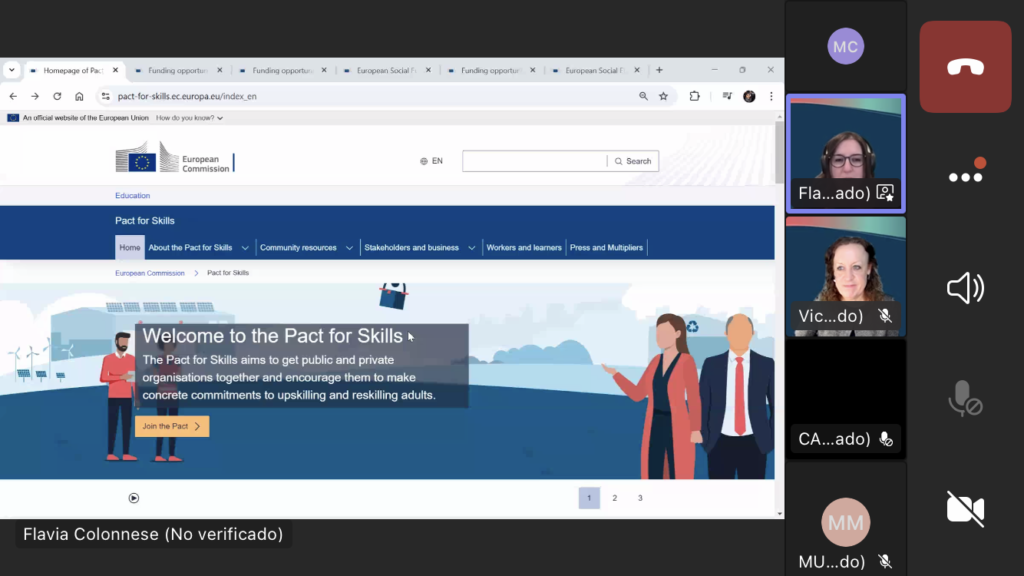Open the Education link
This screenshot has height=576, width=1024.
[132, 196]
